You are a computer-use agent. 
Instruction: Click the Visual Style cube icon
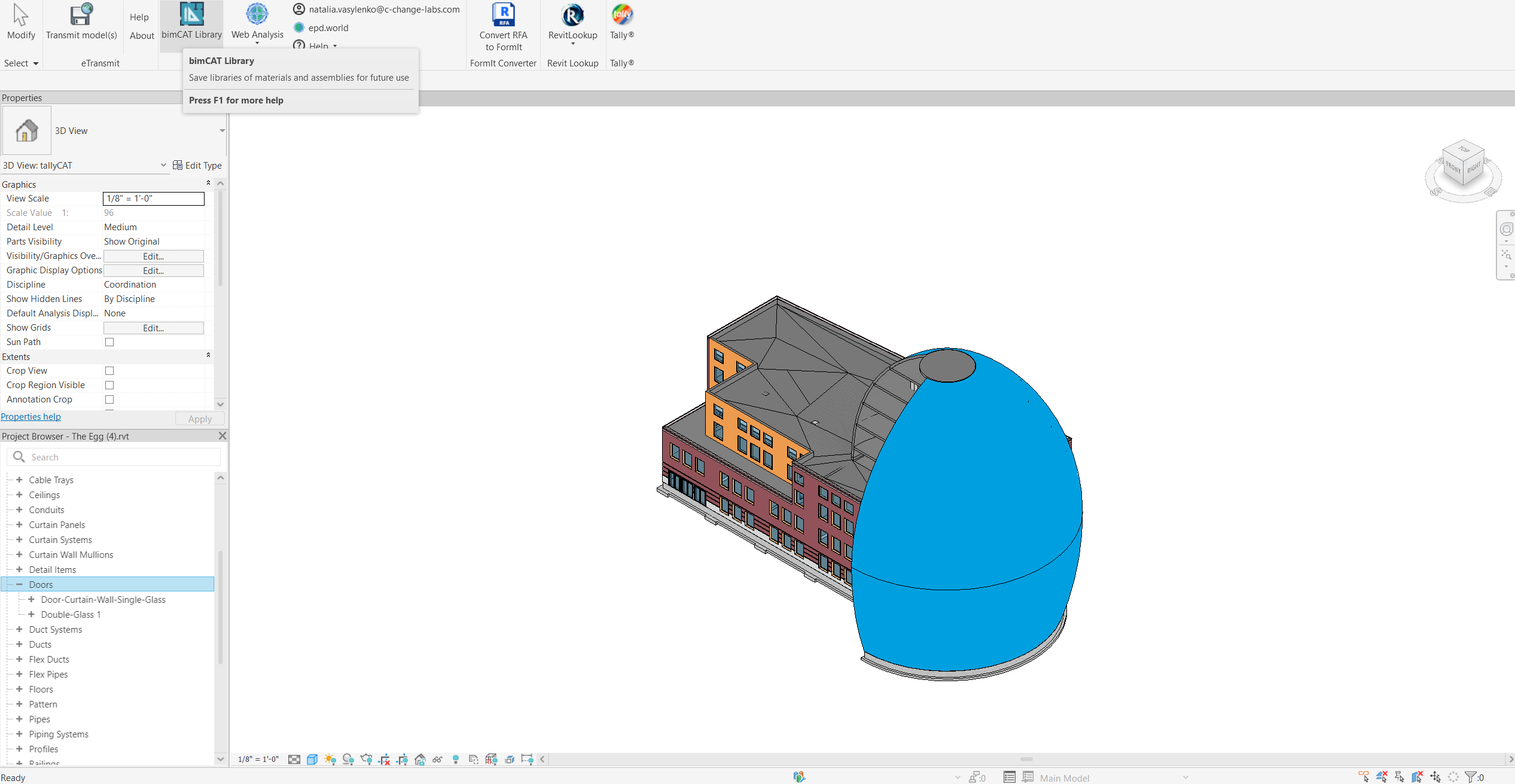click(x=312, y=759)
